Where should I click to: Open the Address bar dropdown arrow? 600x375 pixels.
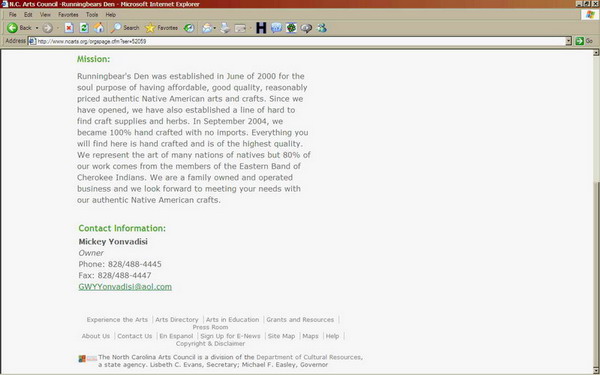pyautogui.click(x=569, y=41)
